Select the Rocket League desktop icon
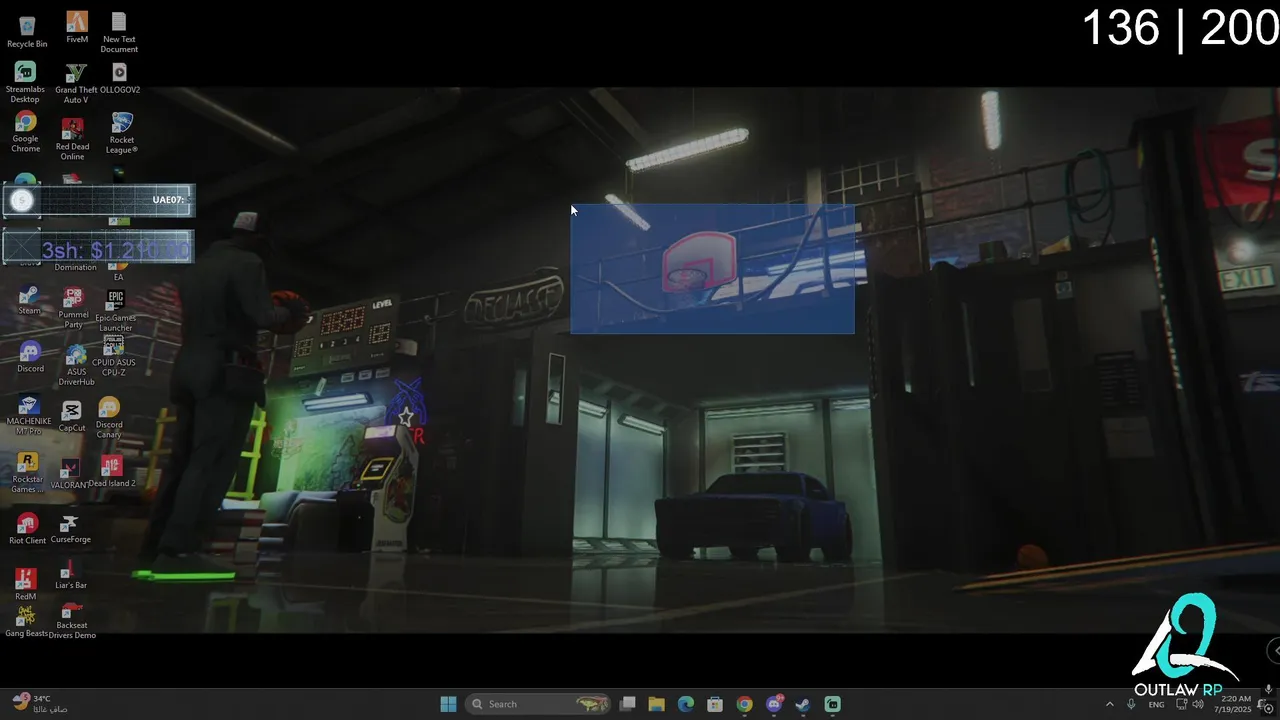 (122, 133)
